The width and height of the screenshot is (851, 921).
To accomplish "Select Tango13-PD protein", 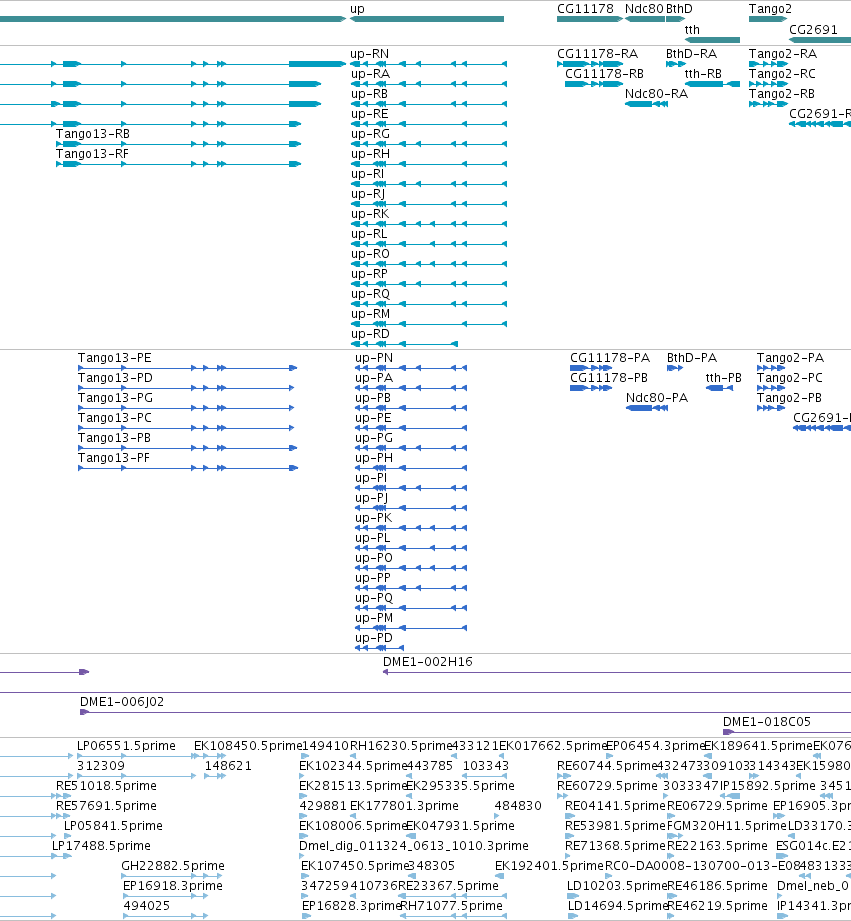I will 115,378.
